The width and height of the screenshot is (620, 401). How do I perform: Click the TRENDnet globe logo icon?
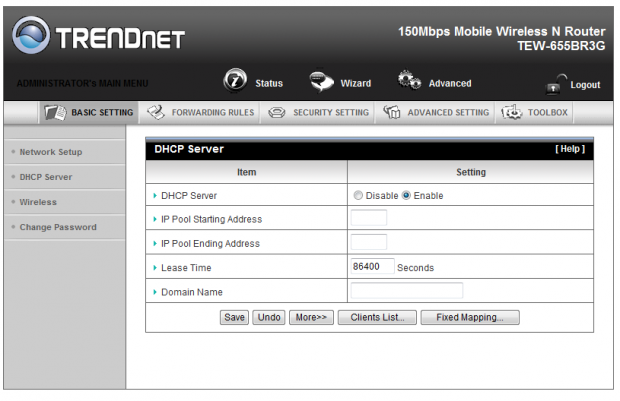tap(31, 35)
